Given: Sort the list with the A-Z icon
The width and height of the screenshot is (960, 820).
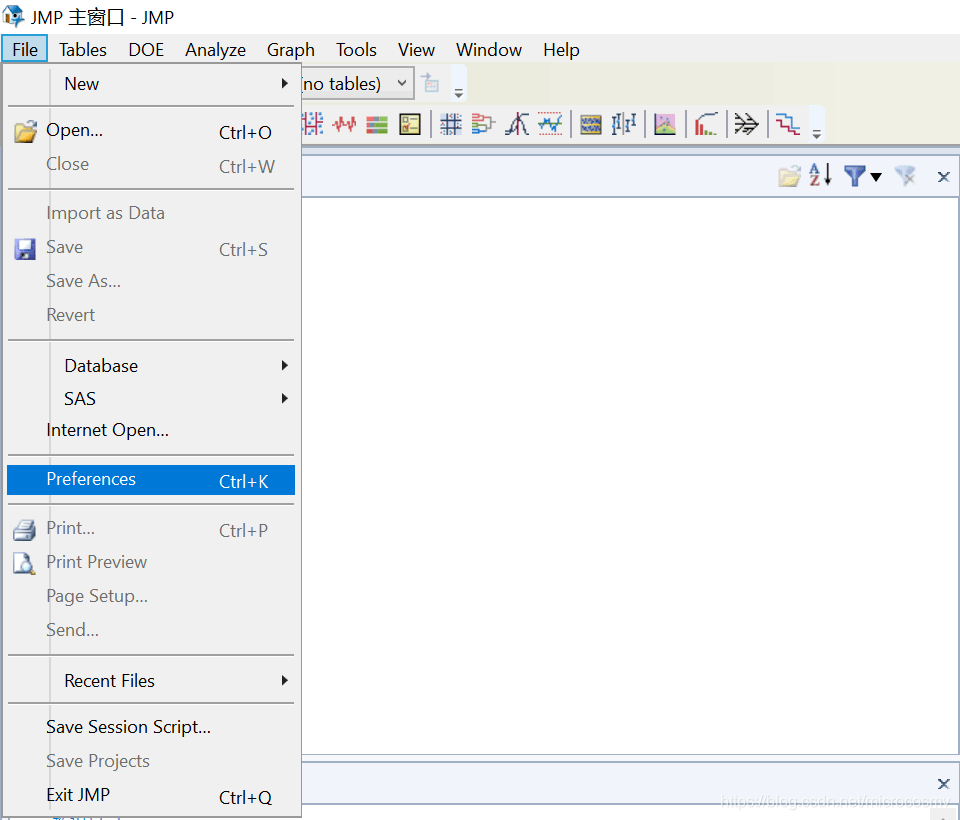Looking at the screenshot, I should pos(820,175).
